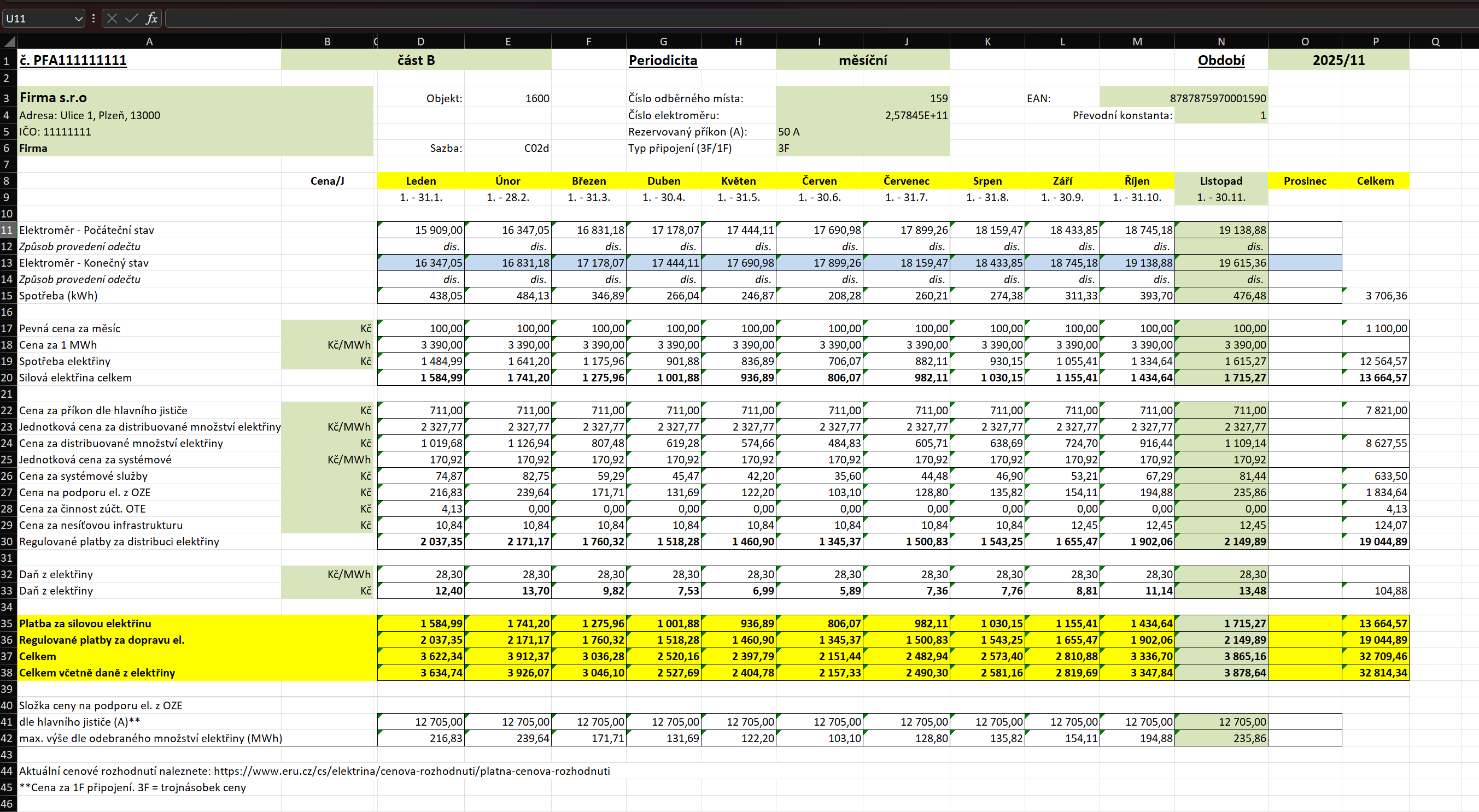Click the yellow Celkem column header cell
Screen dimensions: 1479x812
pyautogui.click(x=1375, y=181)
